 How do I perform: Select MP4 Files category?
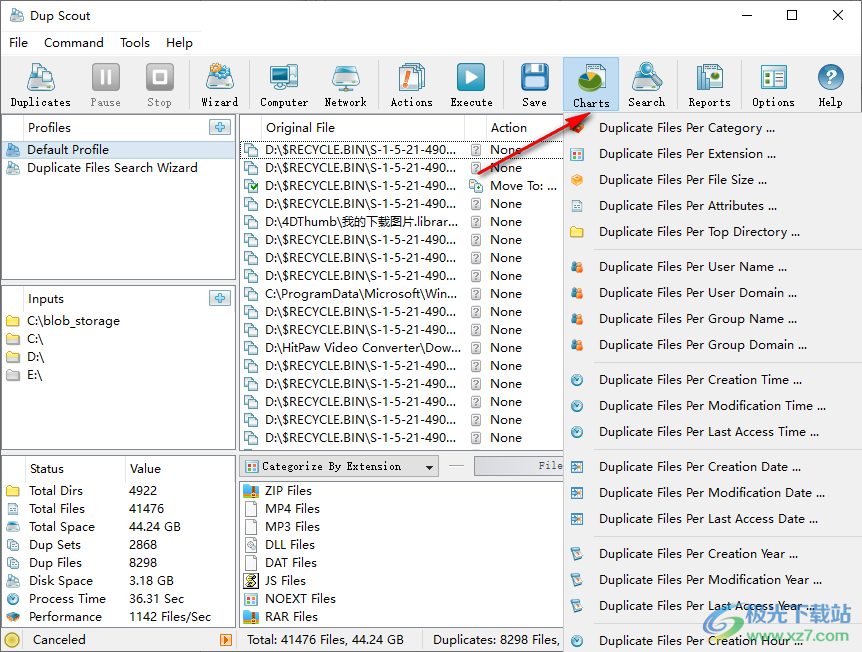pos(402,509)
